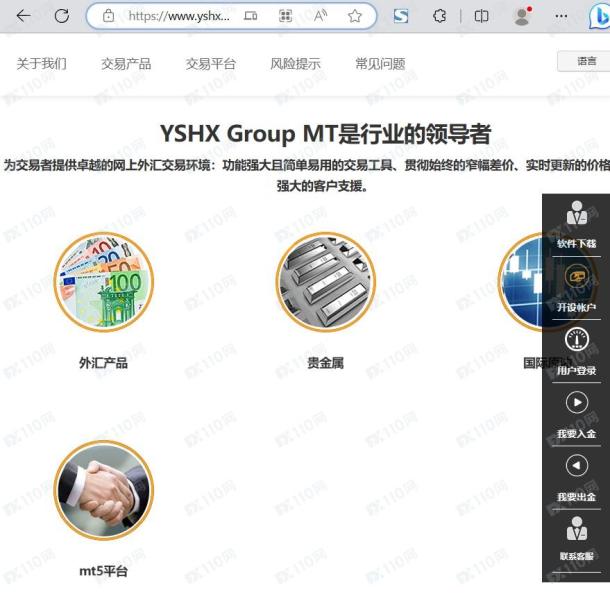This screenshot has width=610, height=608.
Task: Open the 语言 language dropdown
Action: (x=584, y=61)
